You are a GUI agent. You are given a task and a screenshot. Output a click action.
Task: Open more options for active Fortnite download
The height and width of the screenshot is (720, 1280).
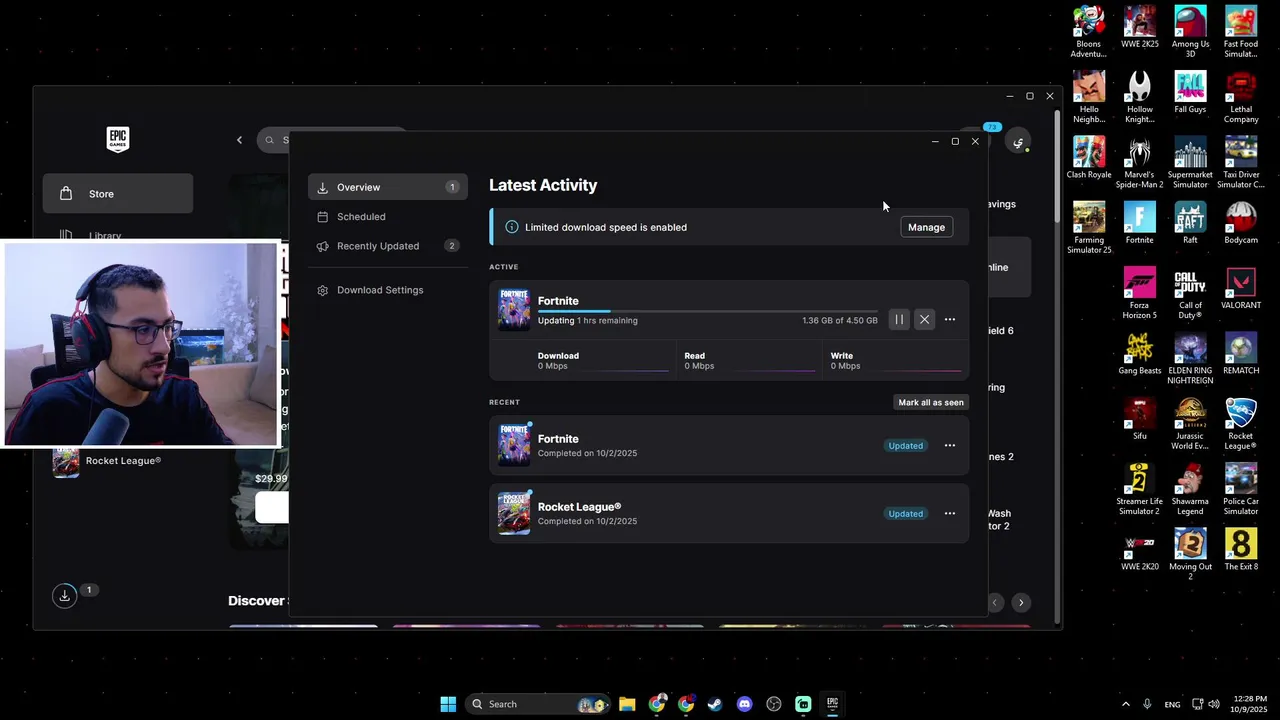point(950,320)
